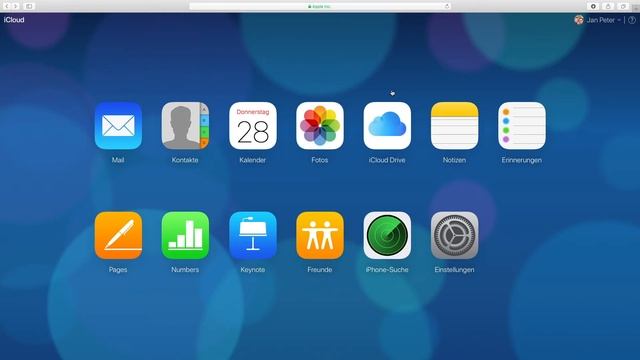Click the Numbers label text
This screenshot has height=360, width=640.
185,270
